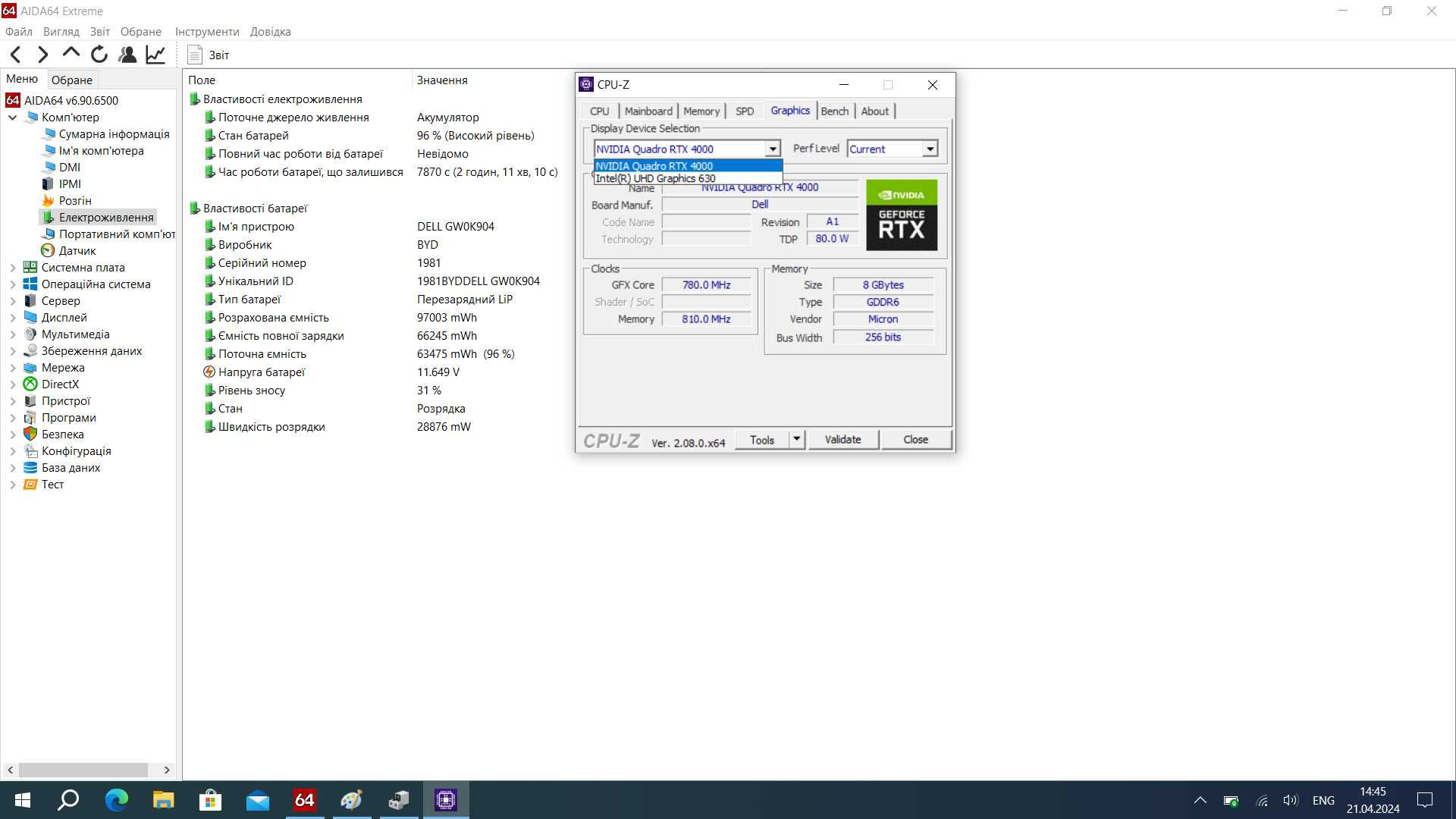Click the forward navigation arrow in toolbar
The image size is (1456, 819).
(x=43, y=55)
